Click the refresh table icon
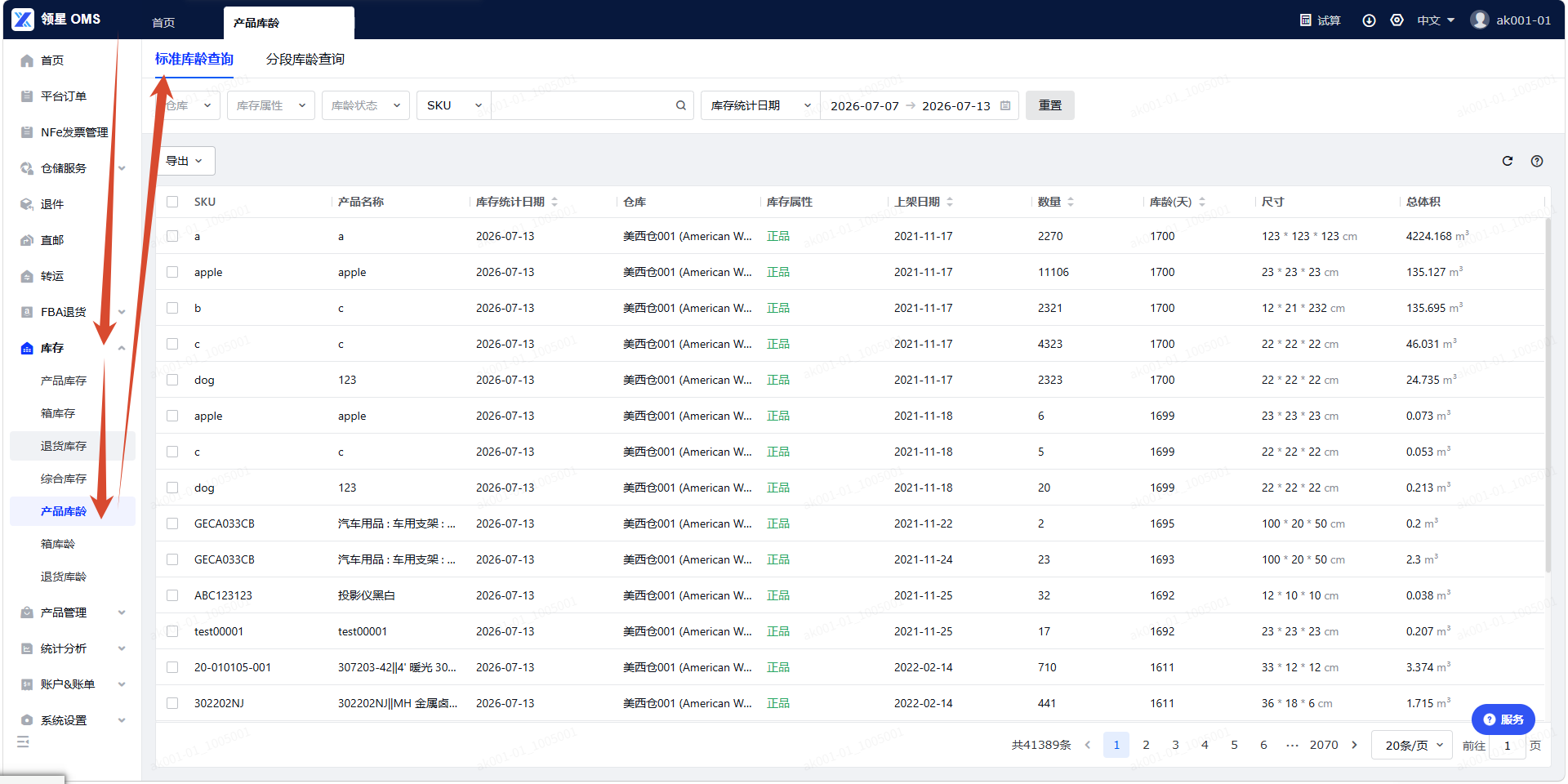The image size is (1568, 784). click(1508, 161)
